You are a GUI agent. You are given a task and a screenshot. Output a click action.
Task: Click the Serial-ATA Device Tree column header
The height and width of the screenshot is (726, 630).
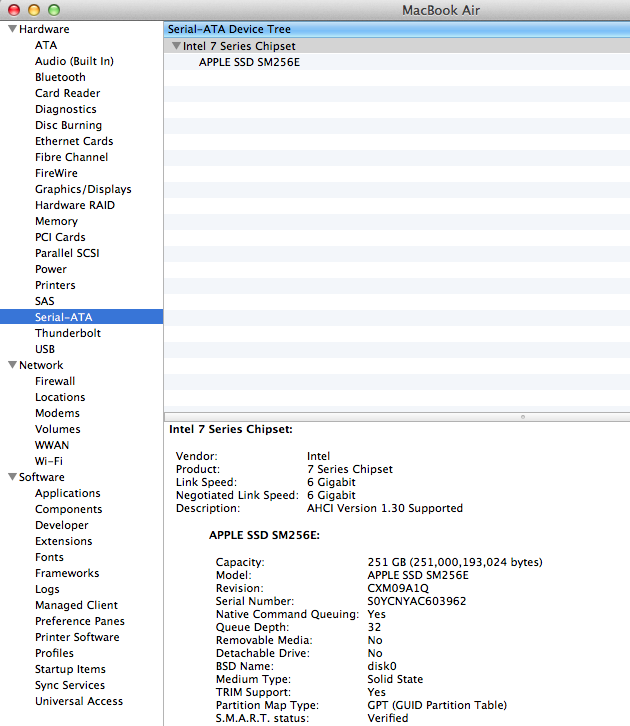(x=397, y=29)
